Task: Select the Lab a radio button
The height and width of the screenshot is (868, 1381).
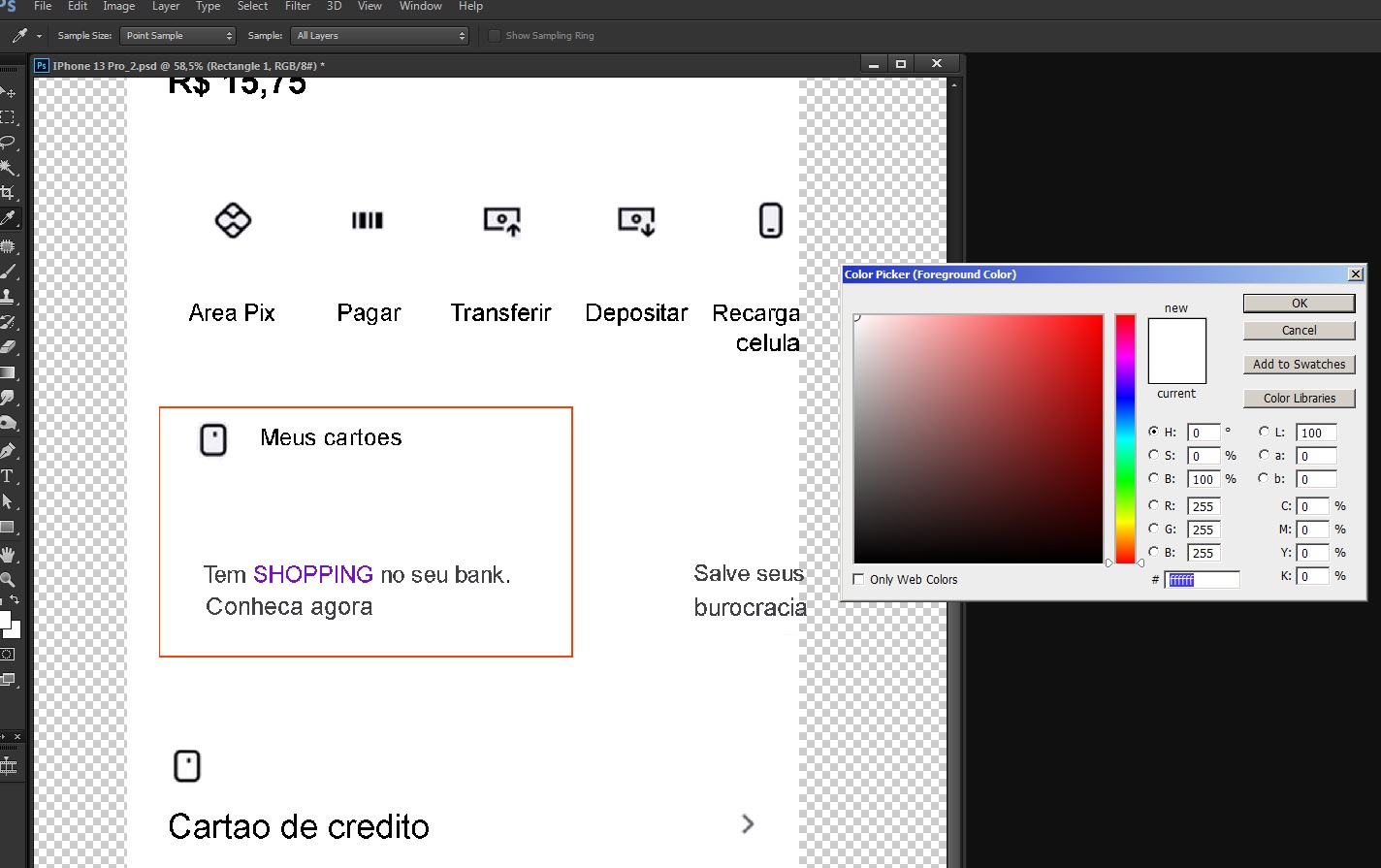Action: click(x=1265, y=455)
